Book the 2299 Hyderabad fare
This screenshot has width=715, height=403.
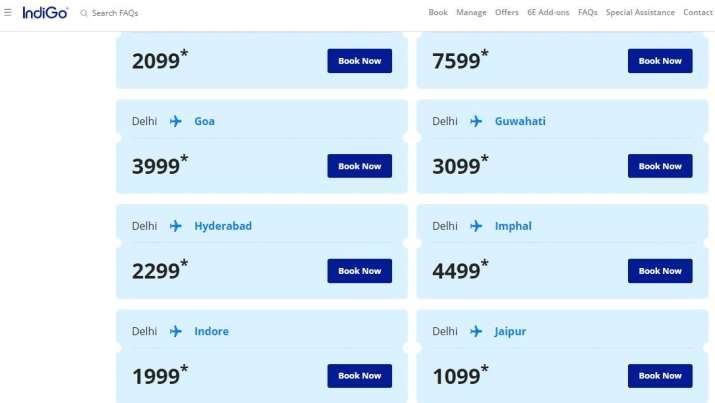click(359, 271)
